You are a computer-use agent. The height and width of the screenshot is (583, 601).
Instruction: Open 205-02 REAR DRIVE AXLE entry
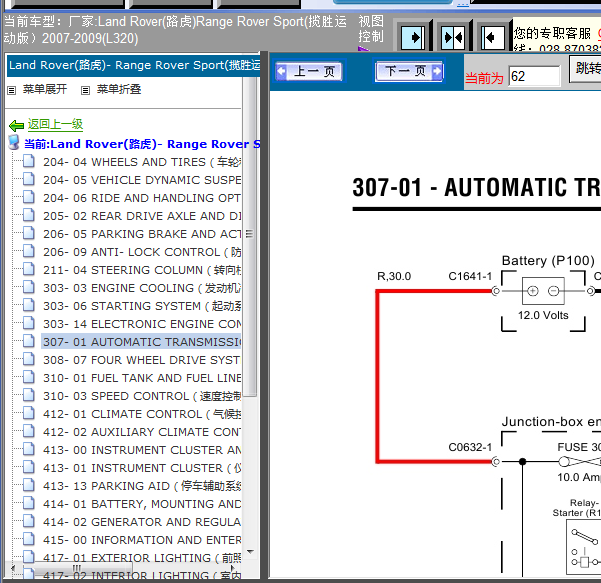[x=142, y=216]
